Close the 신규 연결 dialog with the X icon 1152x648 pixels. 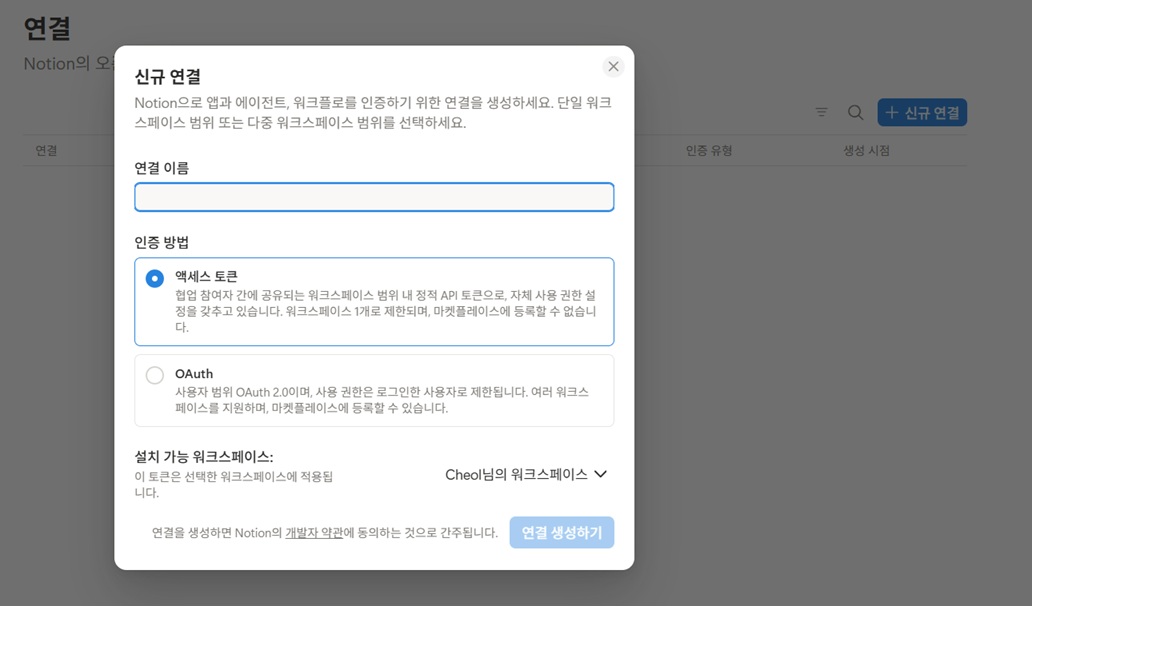[613, 67]
